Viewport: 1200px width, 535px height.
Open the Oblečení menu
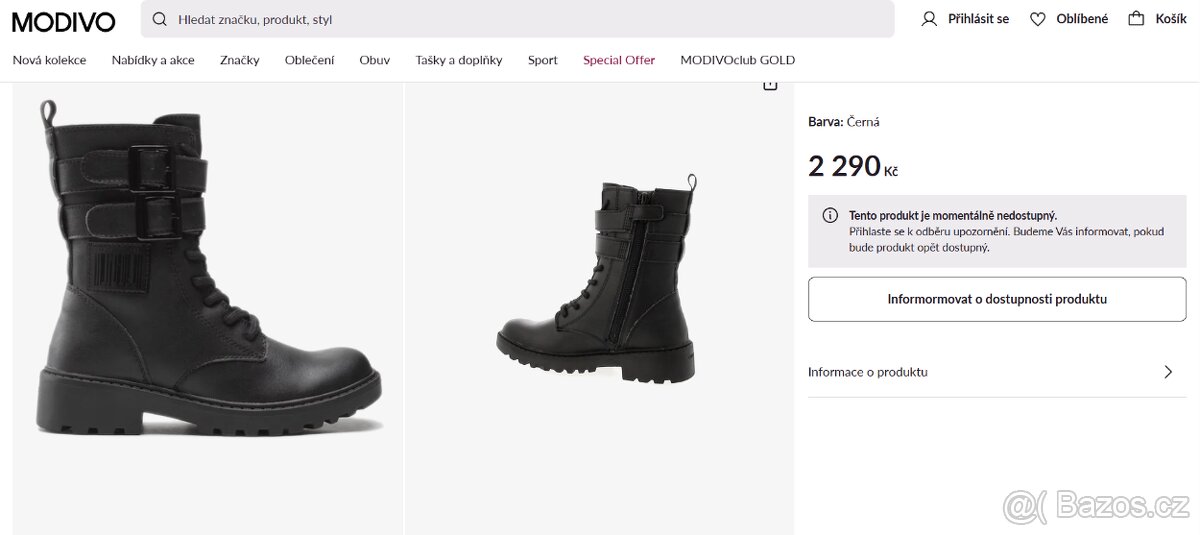(310, 60)
